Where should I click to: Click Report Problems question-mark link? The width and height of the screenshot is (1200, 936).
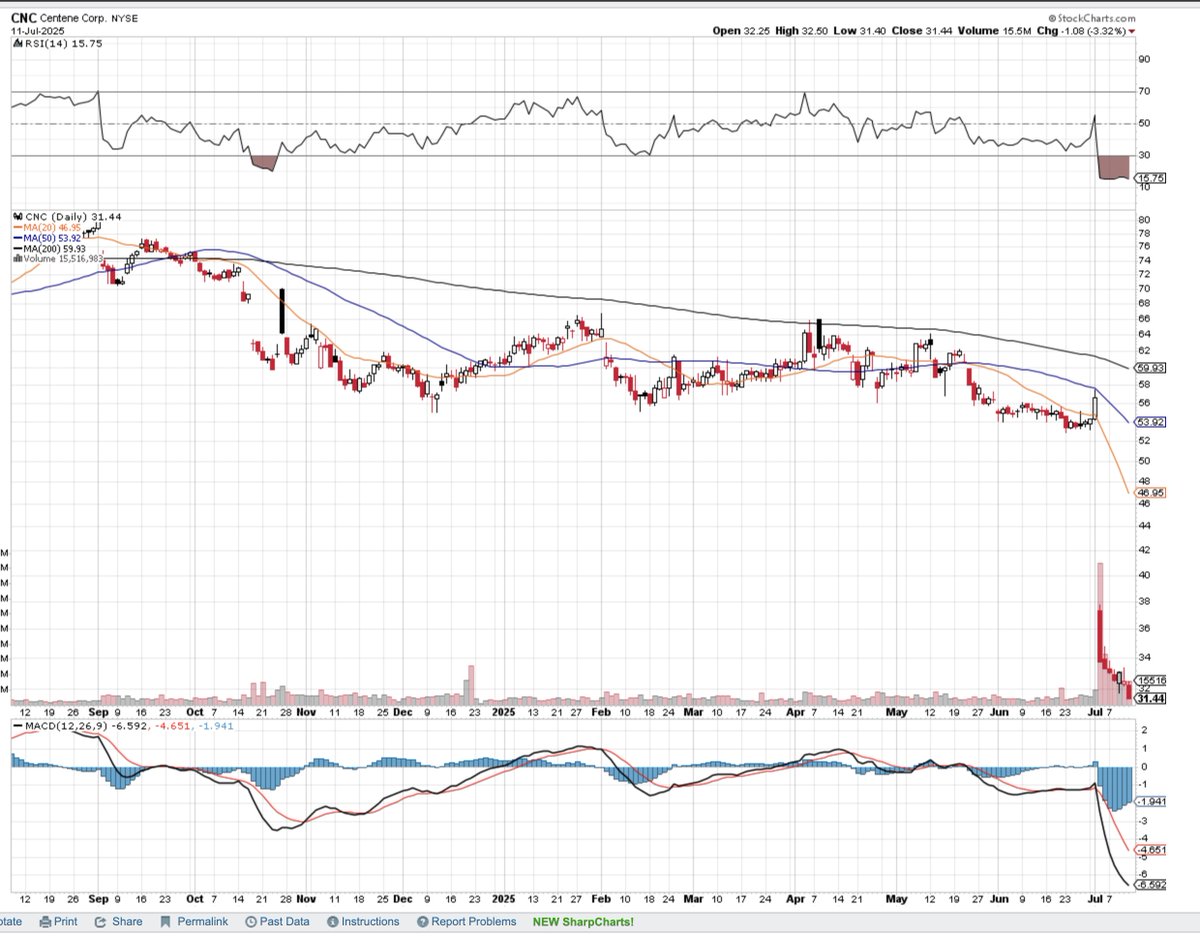[x=467, y=921]
